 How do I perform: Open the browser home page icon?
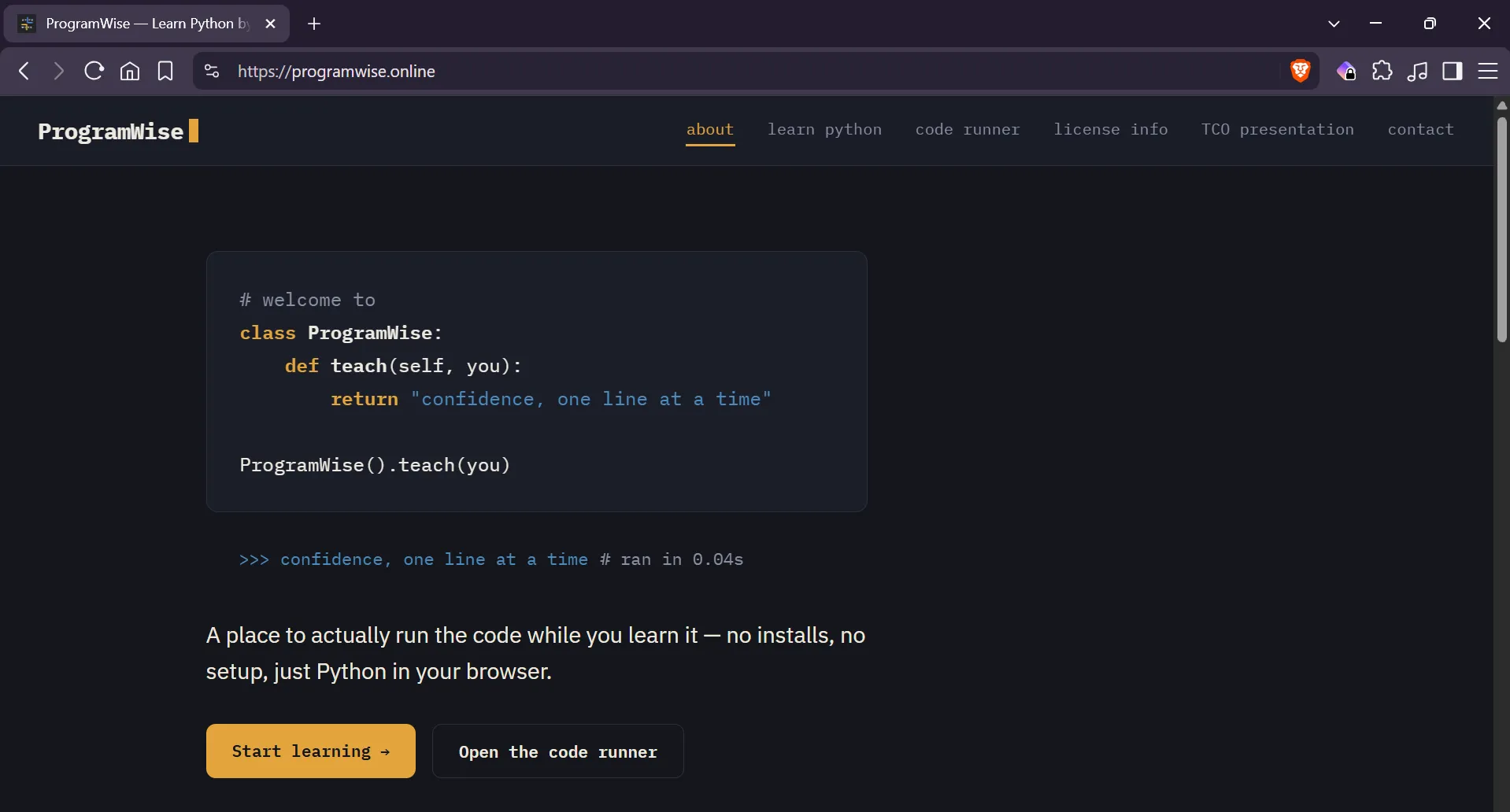pyautogui.click(x=130, y=71)
